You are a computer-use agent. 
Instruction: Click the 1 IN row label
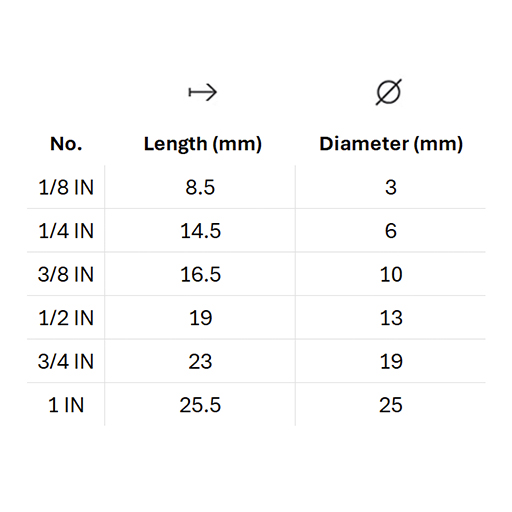[66, 405]
